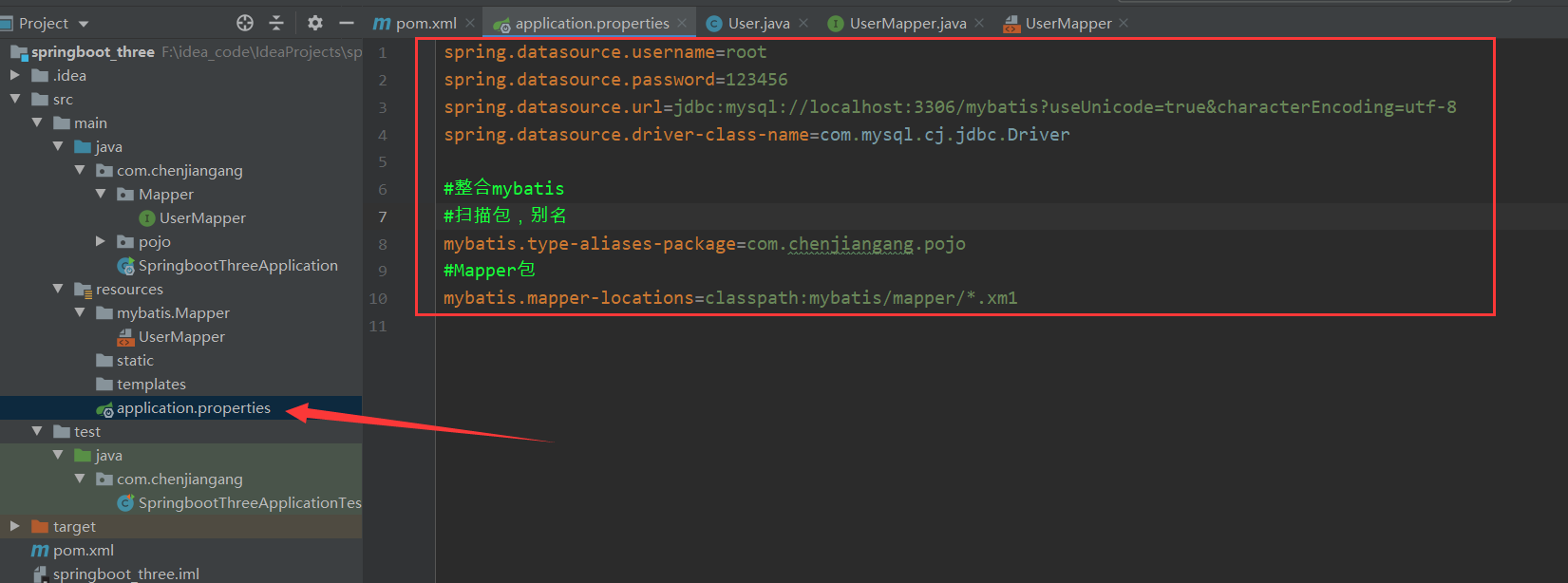1568x583 pixels.
Task: Click the spring.datasource.password=123456 line
Action: click(615, 80)
